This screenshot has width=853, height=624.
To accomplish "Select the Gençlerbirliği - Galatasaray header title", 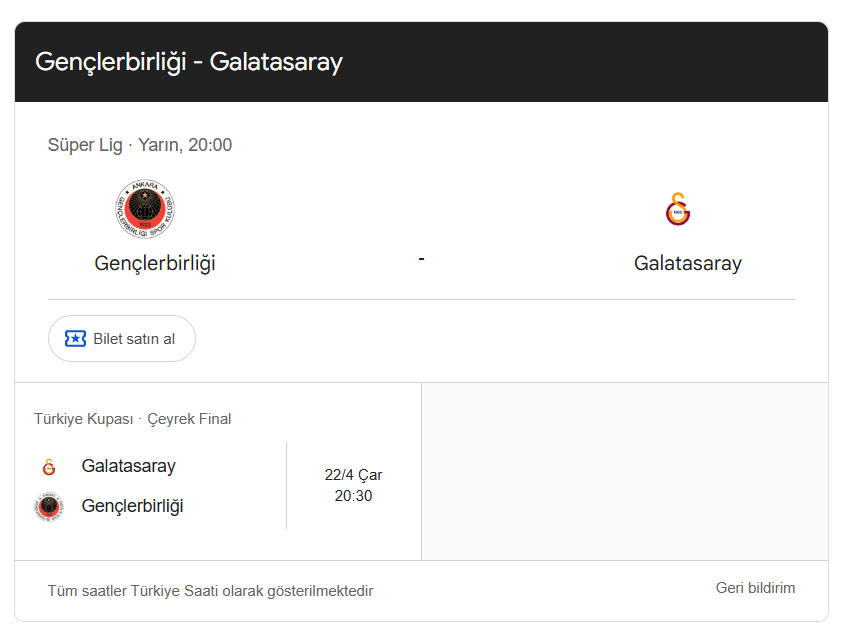I will pyautogui.click(x=189, y=62).
